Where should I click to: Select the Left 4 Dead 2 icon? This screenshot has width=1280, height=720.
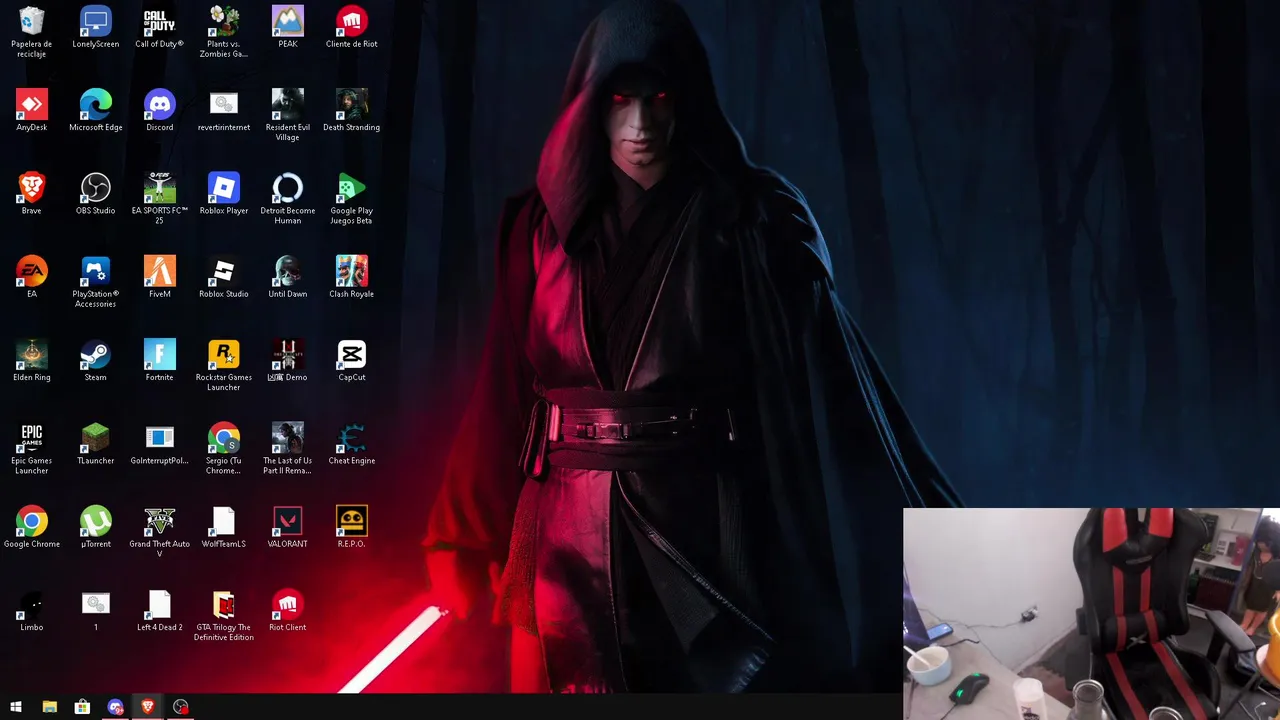(x=159, y=604)
